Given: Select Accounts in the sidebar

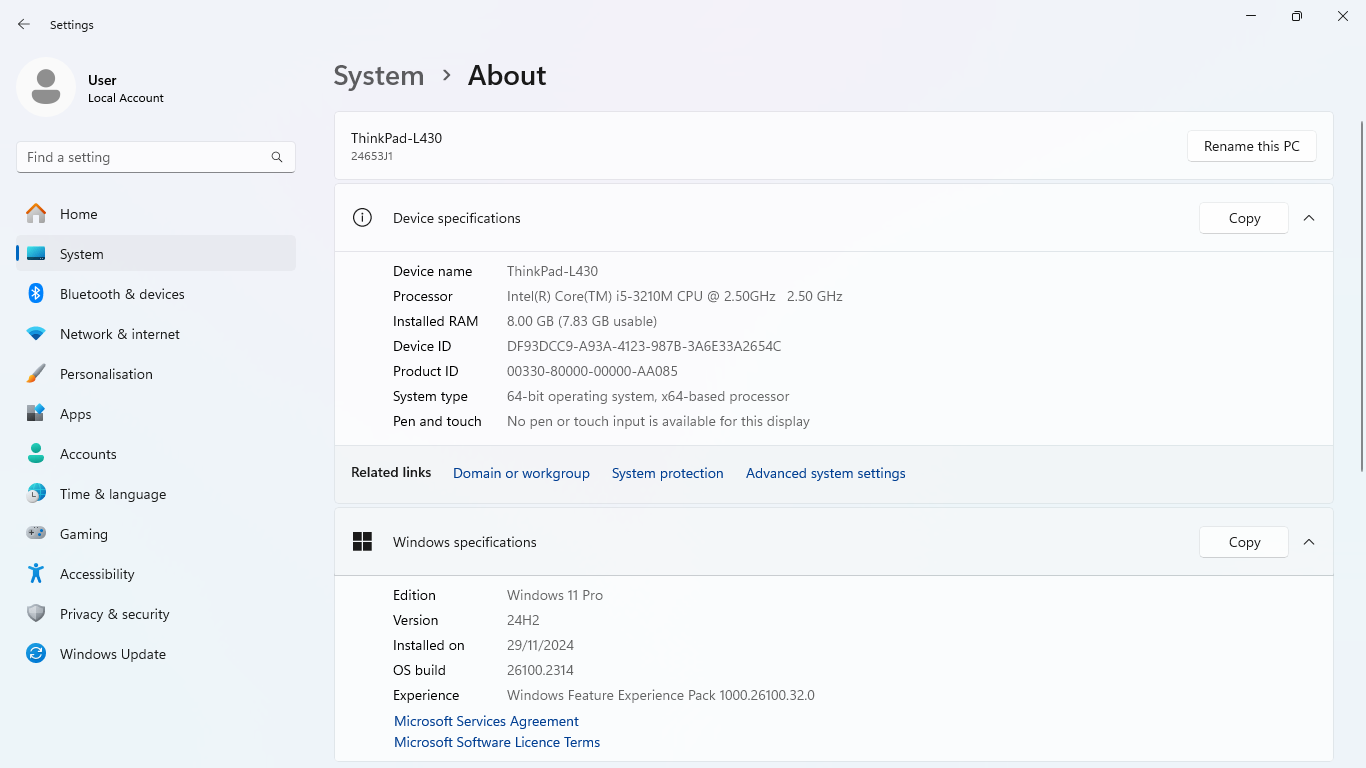Looking at the screenshot, I should tap(156, 454).
